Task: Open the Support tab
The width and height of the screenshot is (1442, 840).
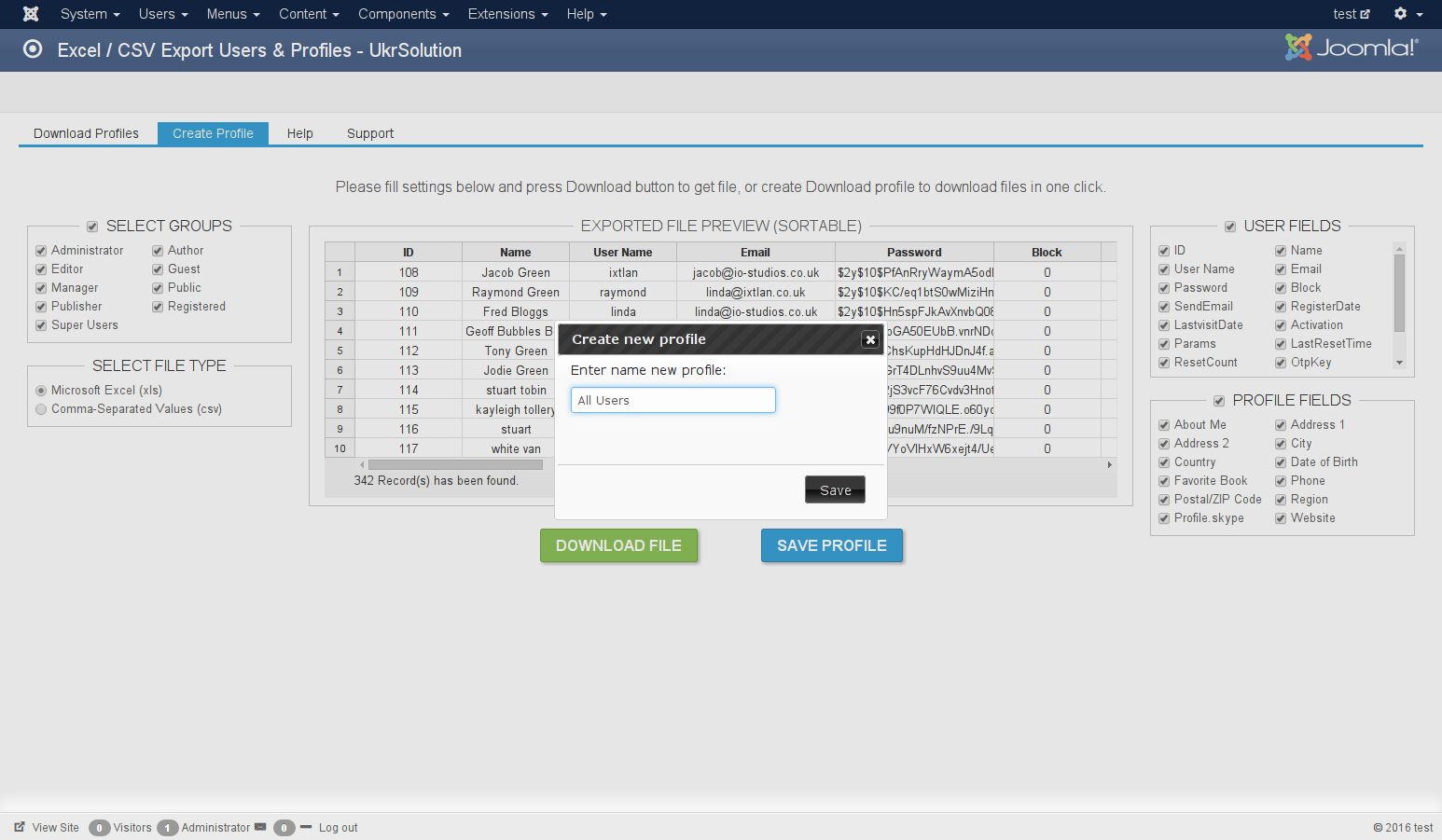Action: pyautogui.click(x=370, y=133)
